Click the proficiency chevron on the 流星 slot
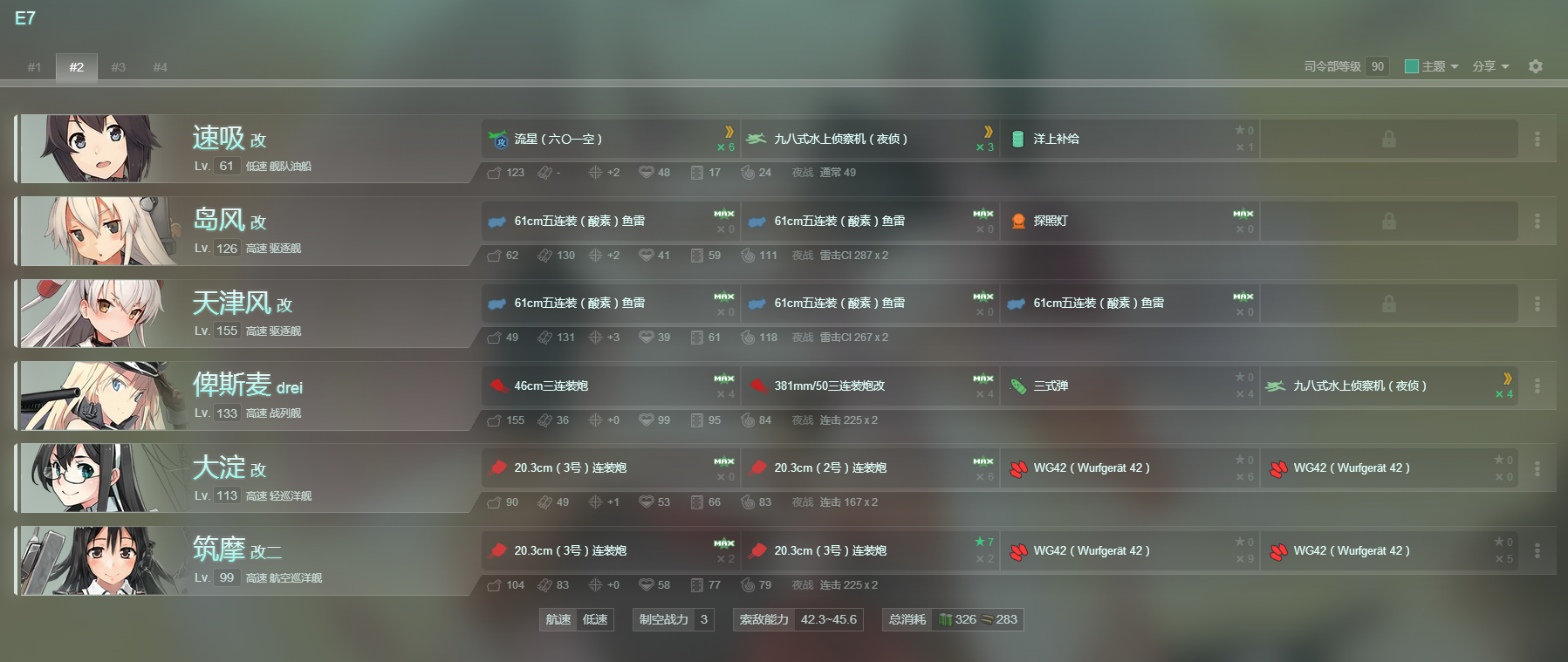The width and height of the screenshot is (1568, 662). pyautogui.click(x=729, y=132)
